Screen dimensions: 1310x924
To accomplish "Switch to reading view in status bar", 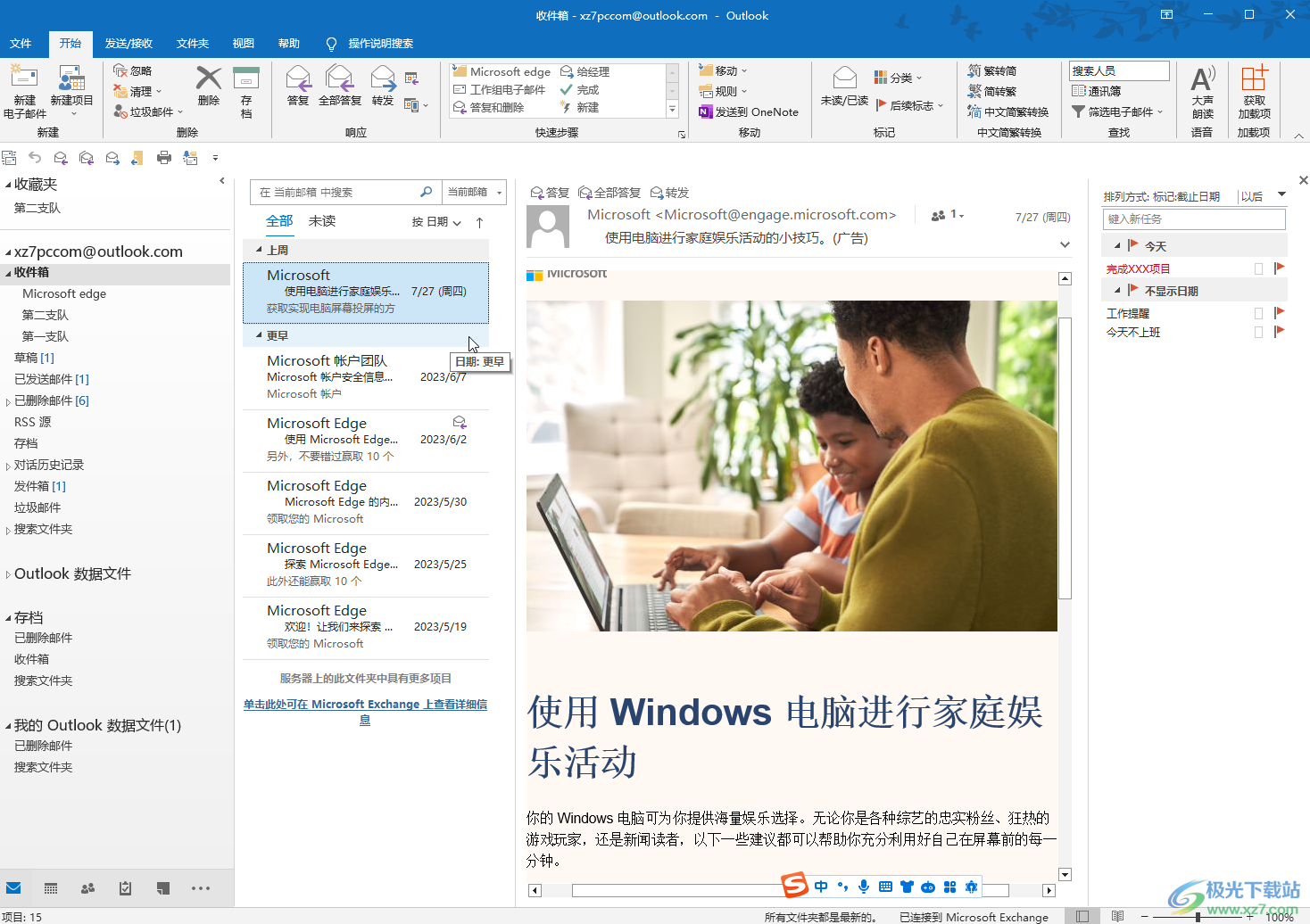I will [1117, 916].
